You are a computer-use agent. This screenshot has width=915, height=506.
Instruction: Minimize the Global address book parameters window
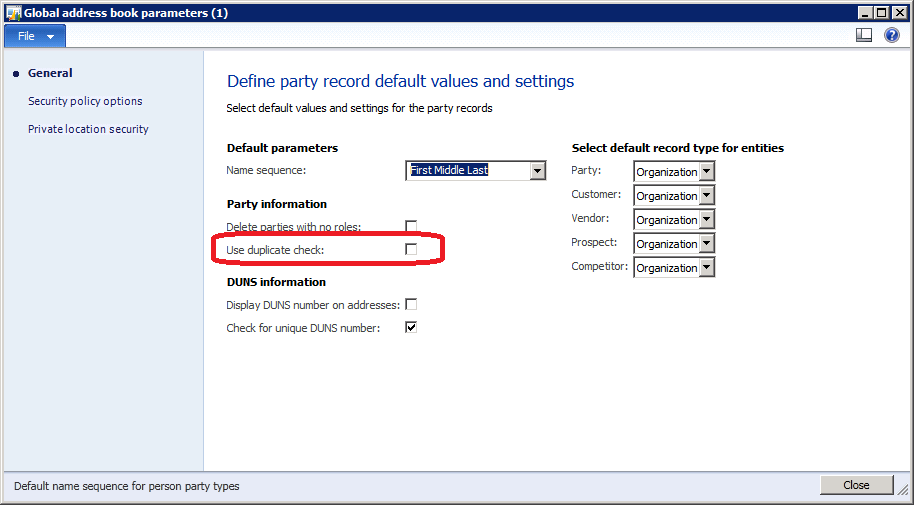click(865, 13)
